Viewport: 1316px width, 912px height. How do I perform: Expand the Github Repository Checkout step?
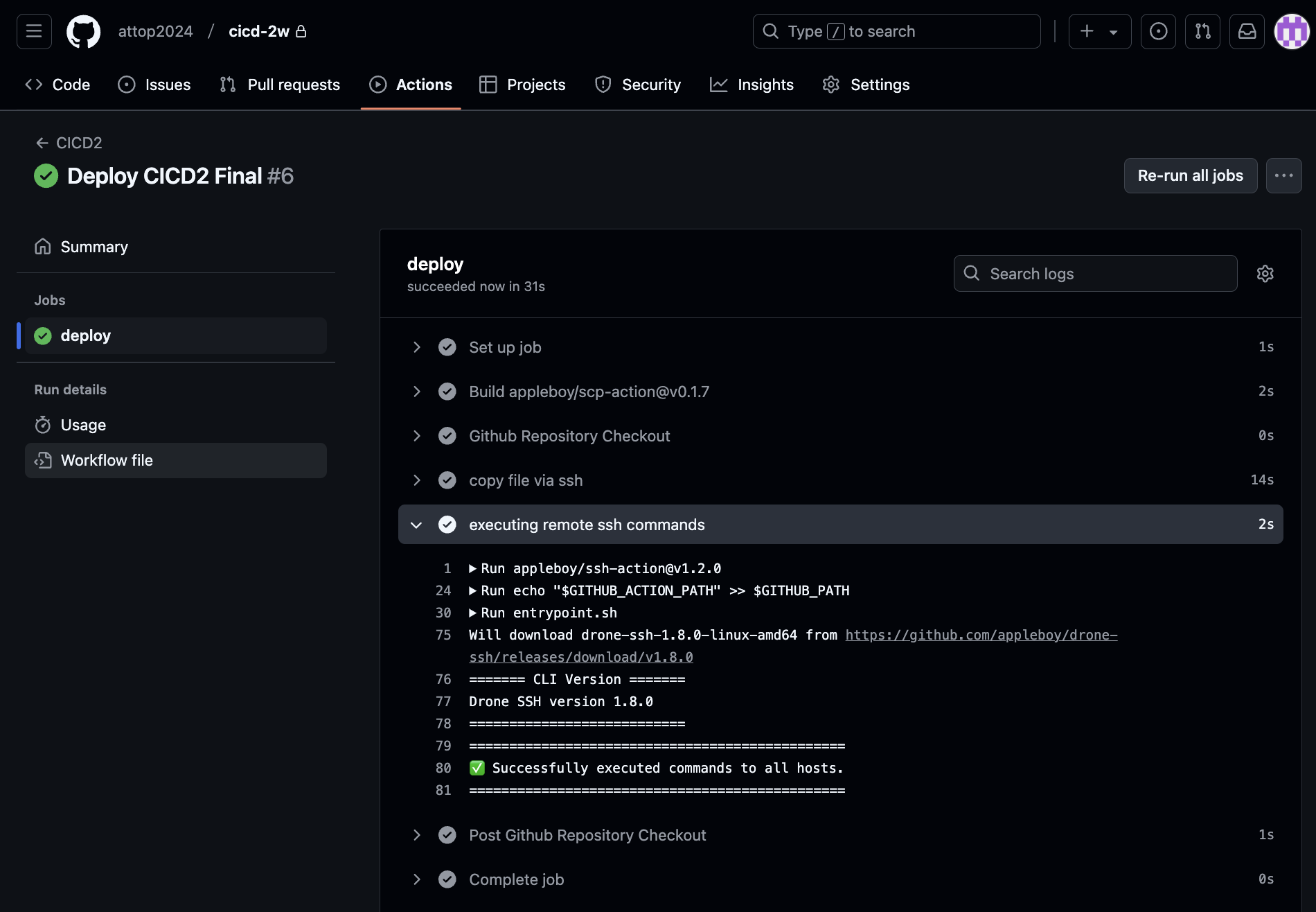416,436
